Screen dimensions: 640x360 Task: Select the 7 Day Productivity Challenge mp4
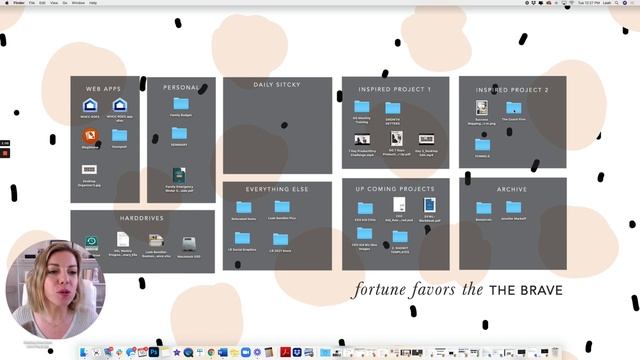coord(362,140)
